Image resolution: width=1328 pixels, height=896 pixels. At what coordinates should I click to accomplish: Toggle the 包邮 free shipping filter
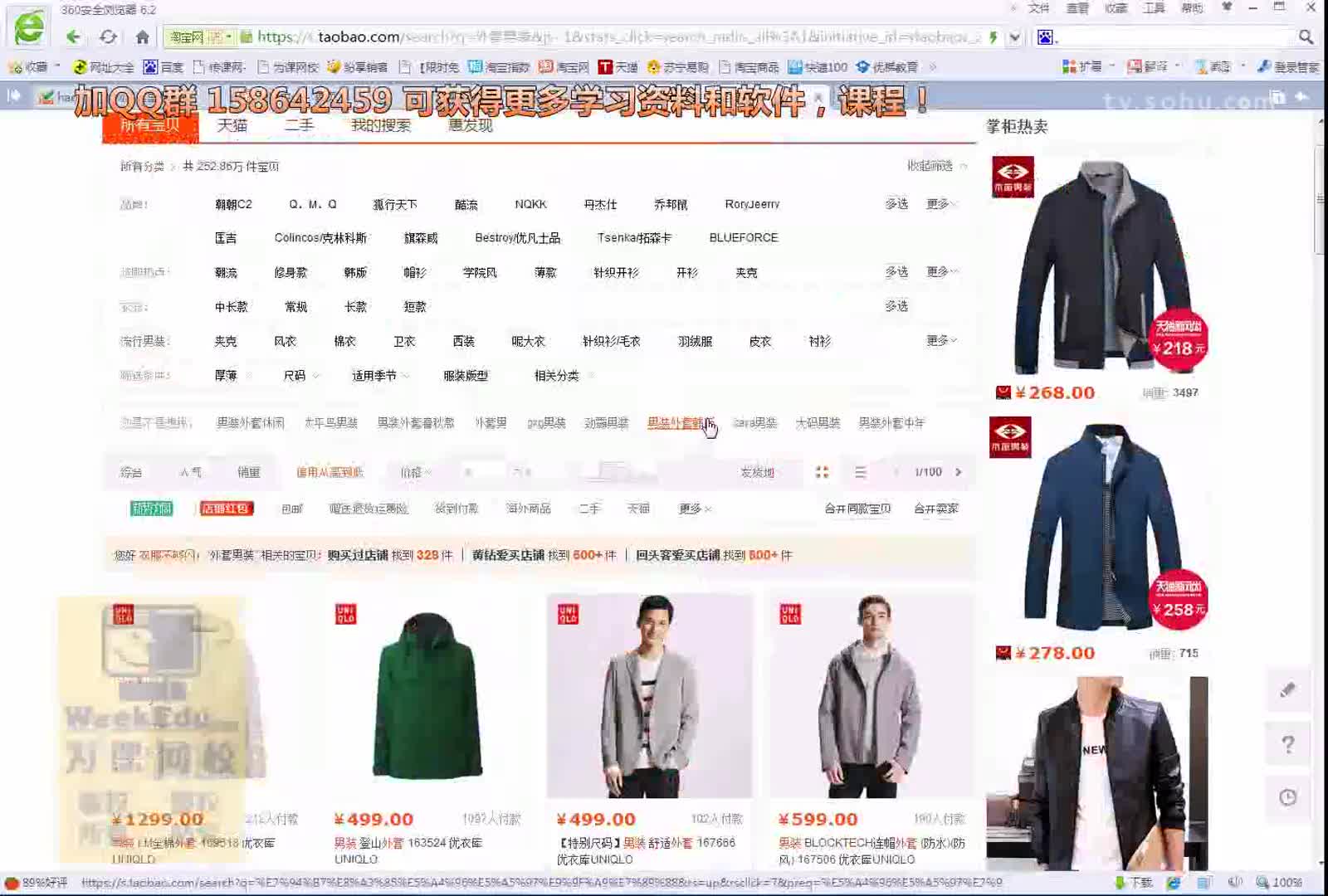tap(292, 509)
